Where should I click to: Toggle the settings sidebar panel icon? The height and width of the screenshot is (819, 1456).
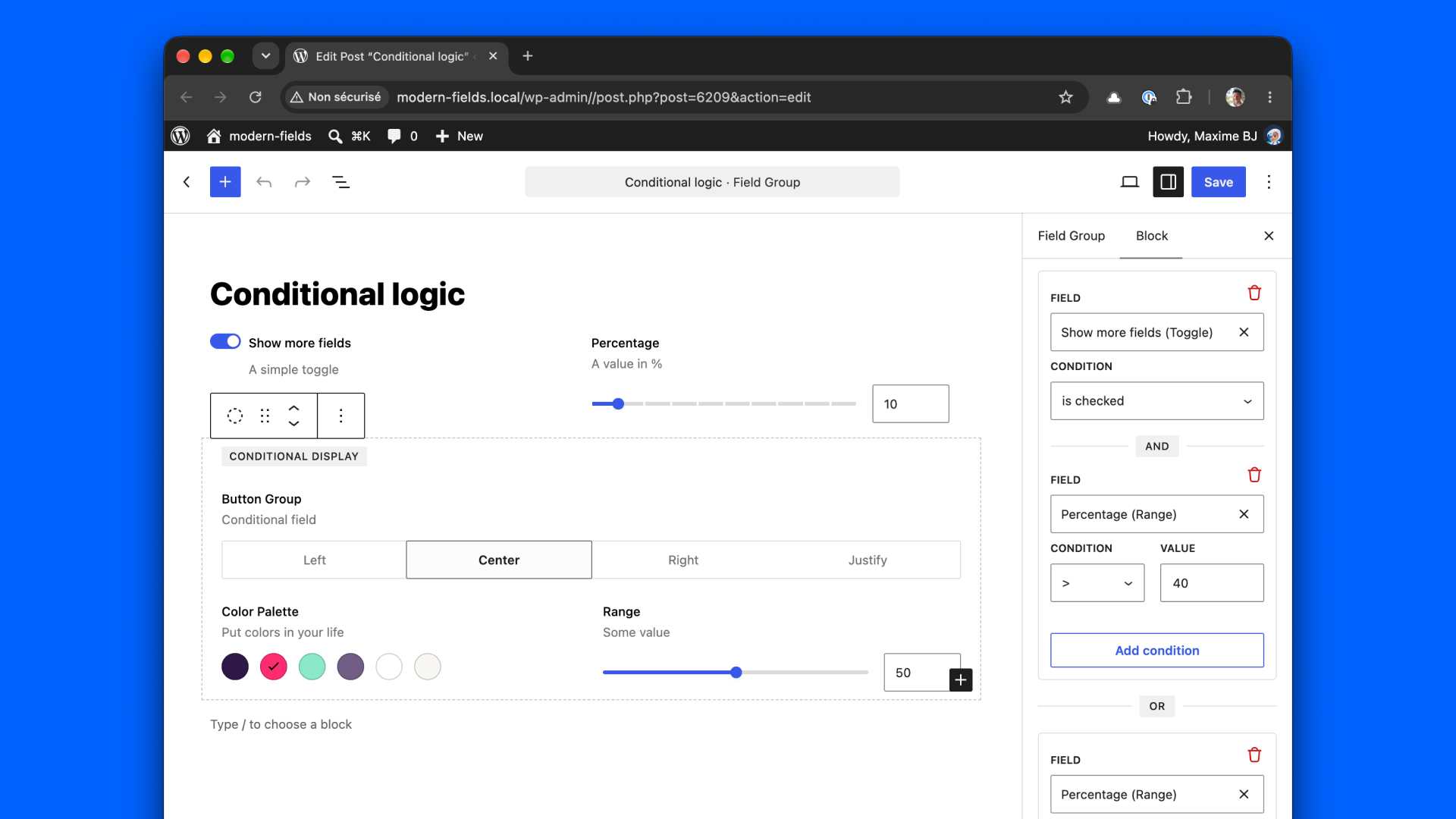pos(1169,182)
